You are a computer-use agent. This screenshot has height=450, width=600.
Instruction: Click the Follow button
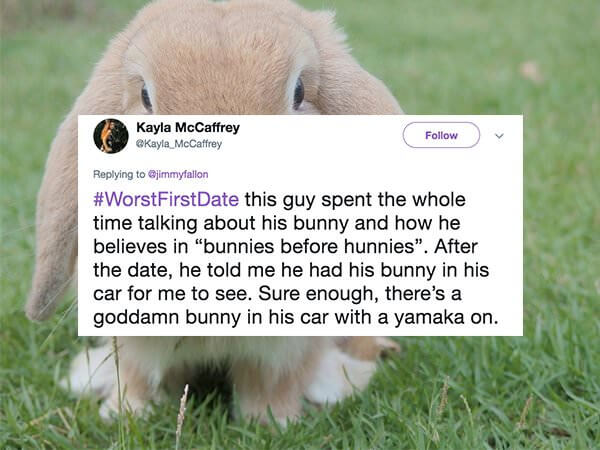tap(441, 135)
